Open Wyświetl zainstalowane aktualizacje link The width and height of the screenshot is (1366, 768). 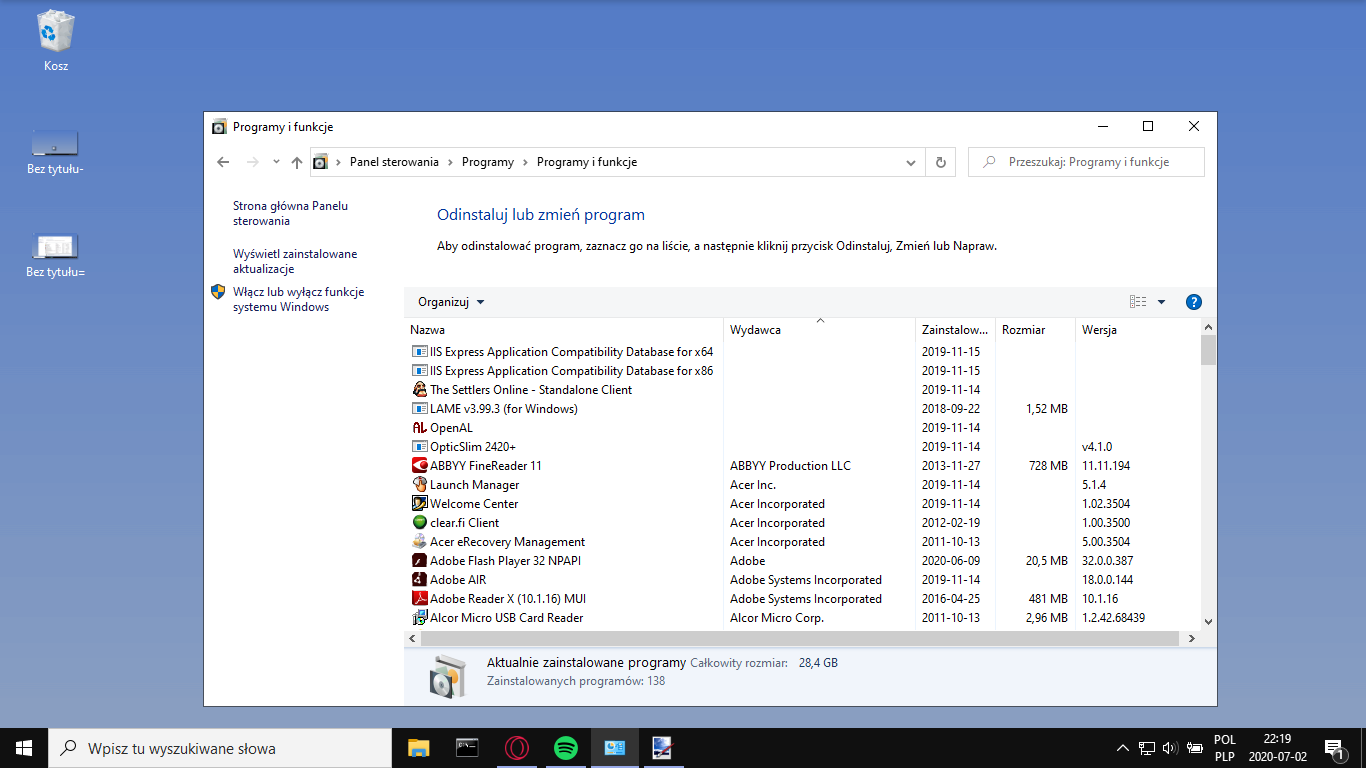(295, 261)
